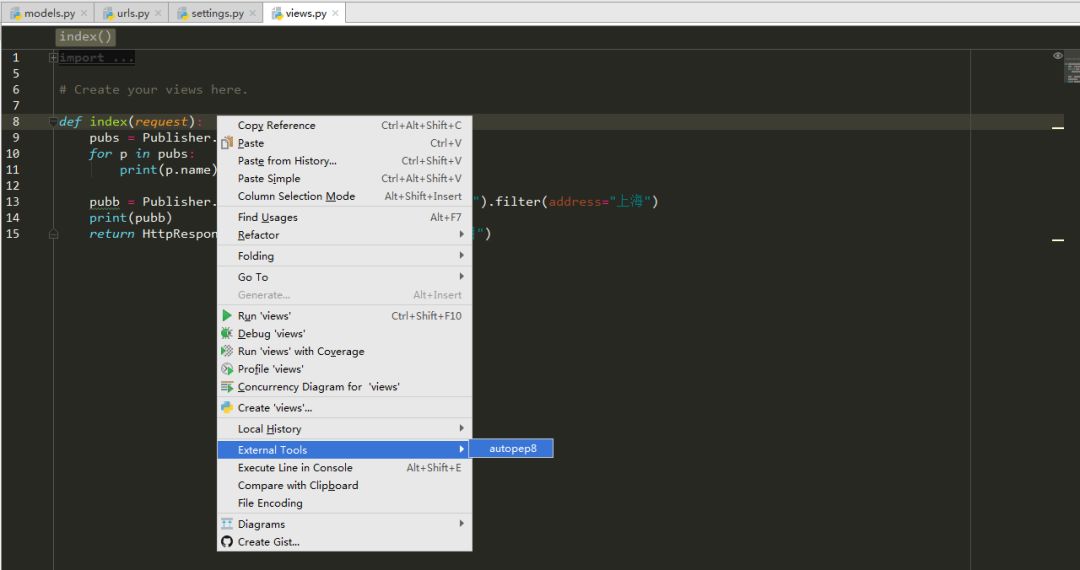Screen dimensions: 1080x570
Task: Choose Copy Reference from context menu
Action: [344, 125]
